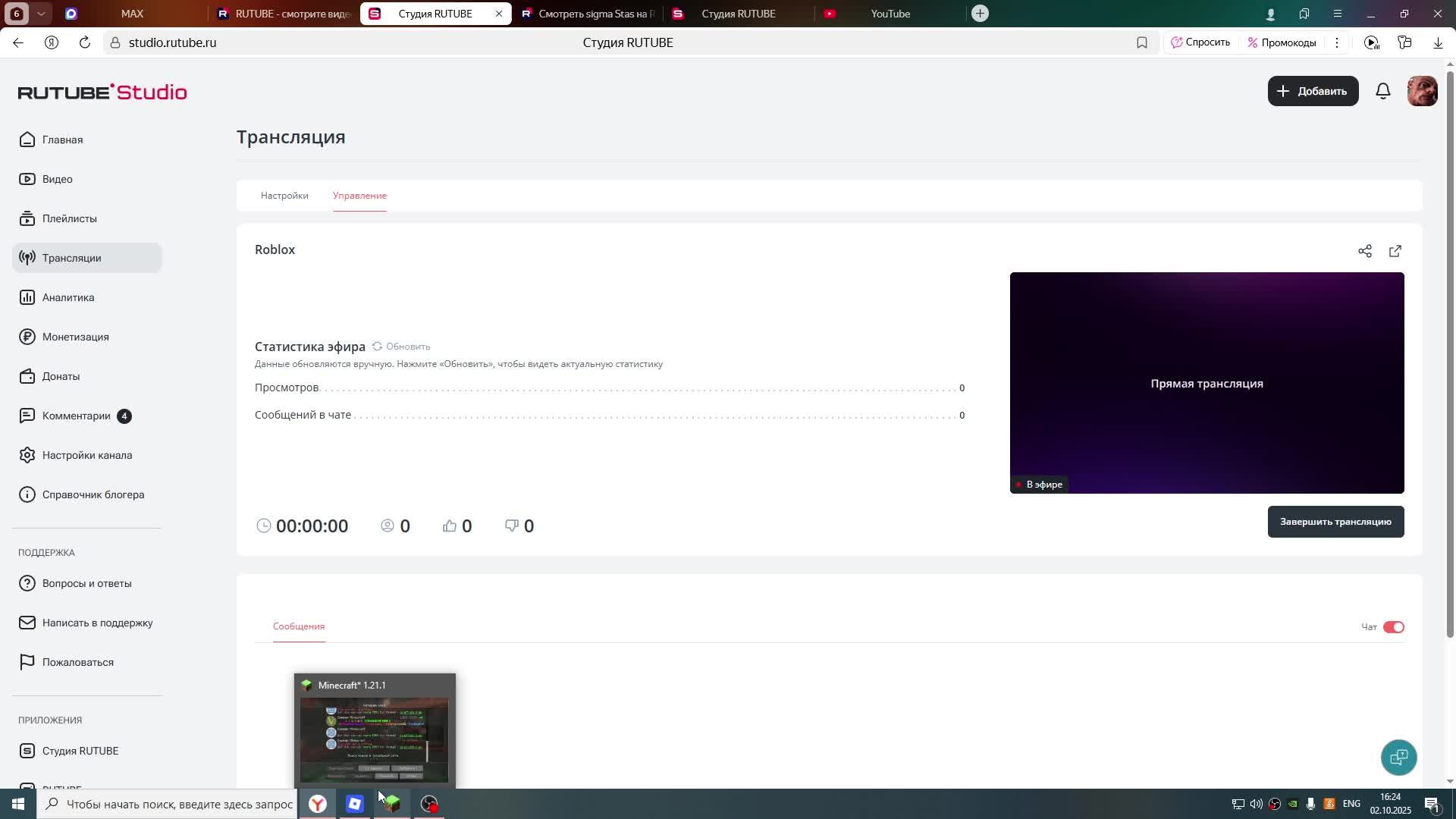Open the user avatar menu
Image resolution: width=1456 pixels, height=819 pixels.
pos(1422,91)
